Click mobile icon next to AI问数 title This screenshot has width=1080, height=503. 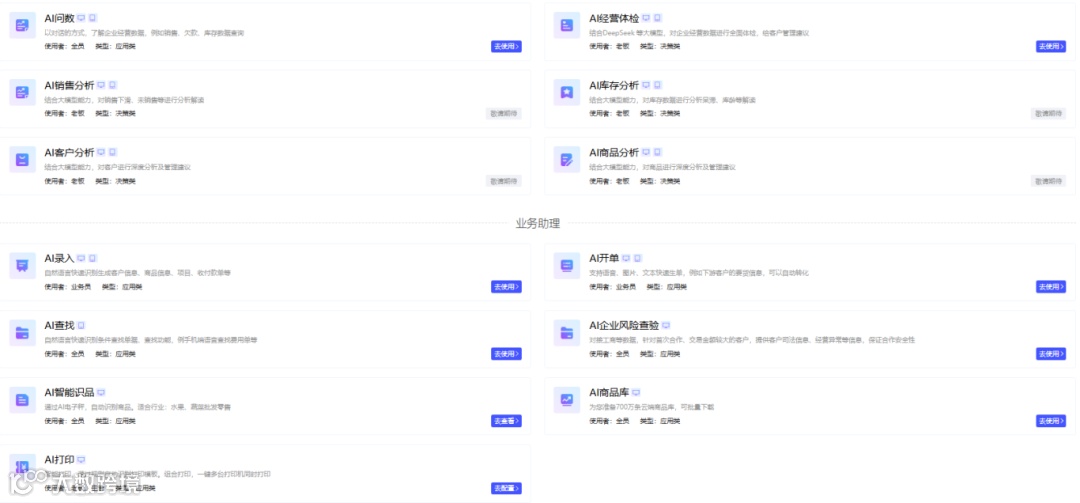[x=93, y=19]
